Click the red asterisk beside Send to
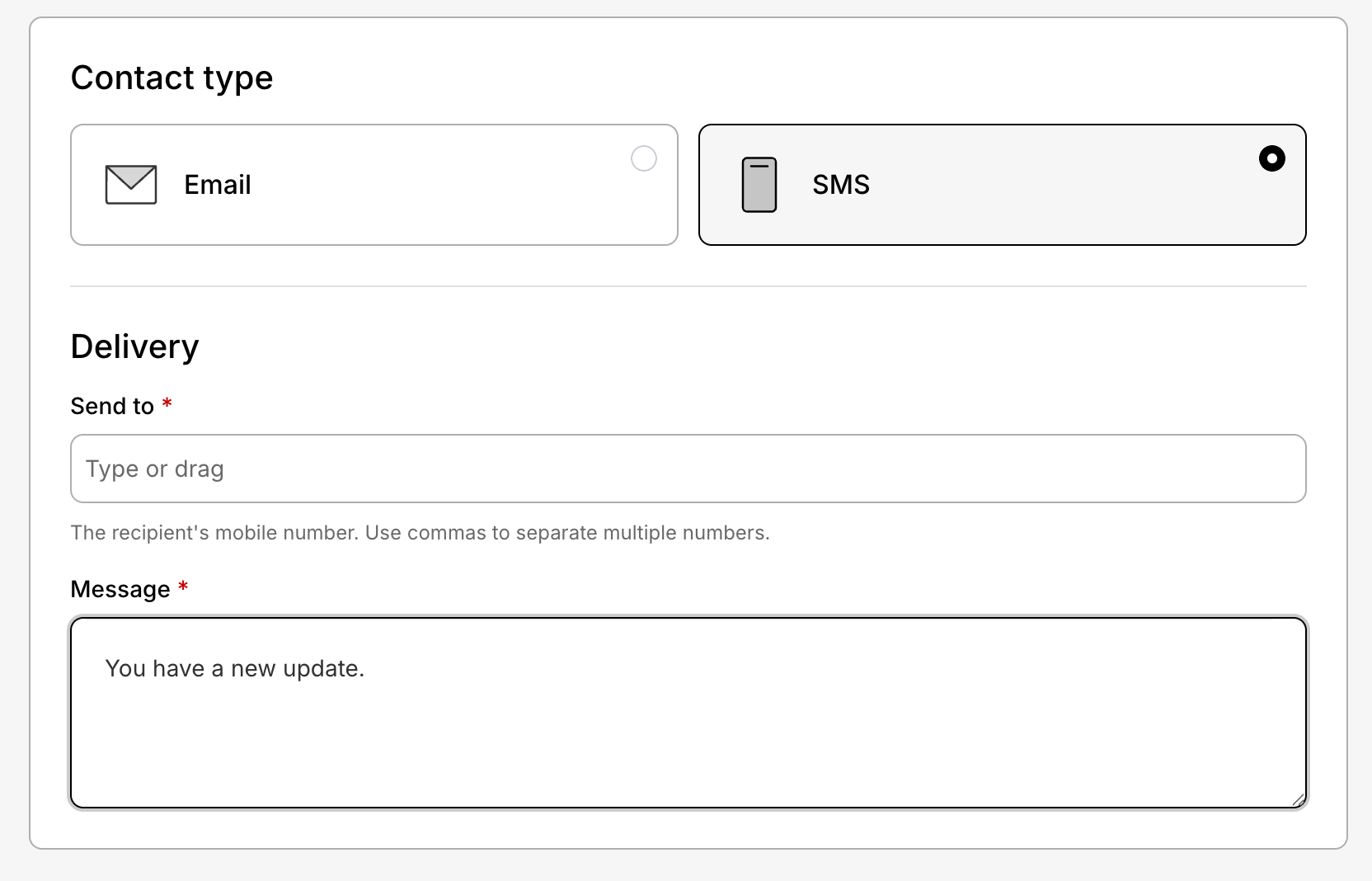 pos(167,403)
